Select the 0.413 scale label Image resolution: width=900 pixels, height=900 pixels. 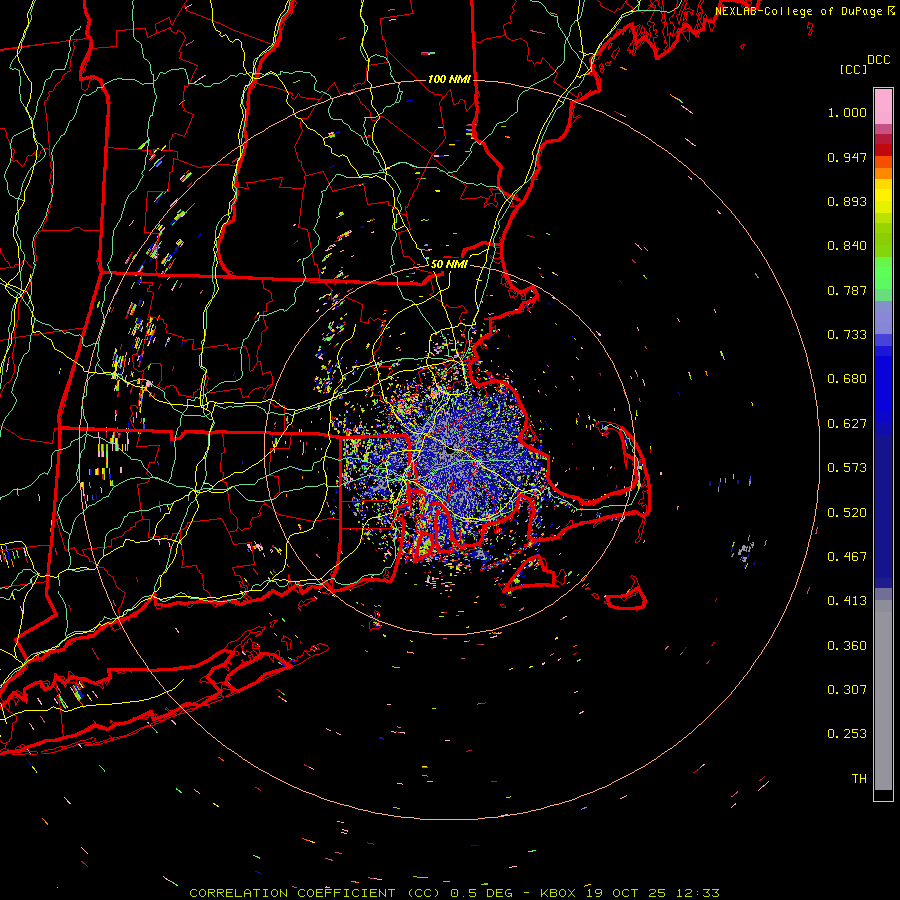(847, 601)
